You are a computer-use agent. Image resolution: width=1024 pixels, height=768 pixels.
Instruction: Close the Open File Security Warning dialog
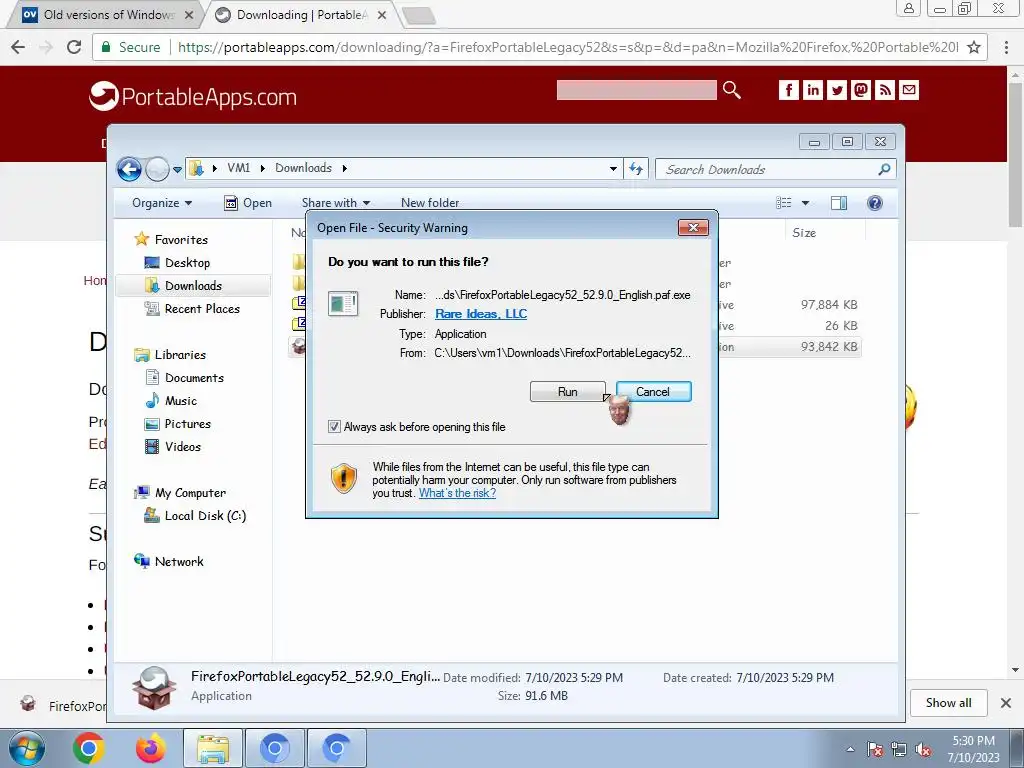[x=693, y=227]
